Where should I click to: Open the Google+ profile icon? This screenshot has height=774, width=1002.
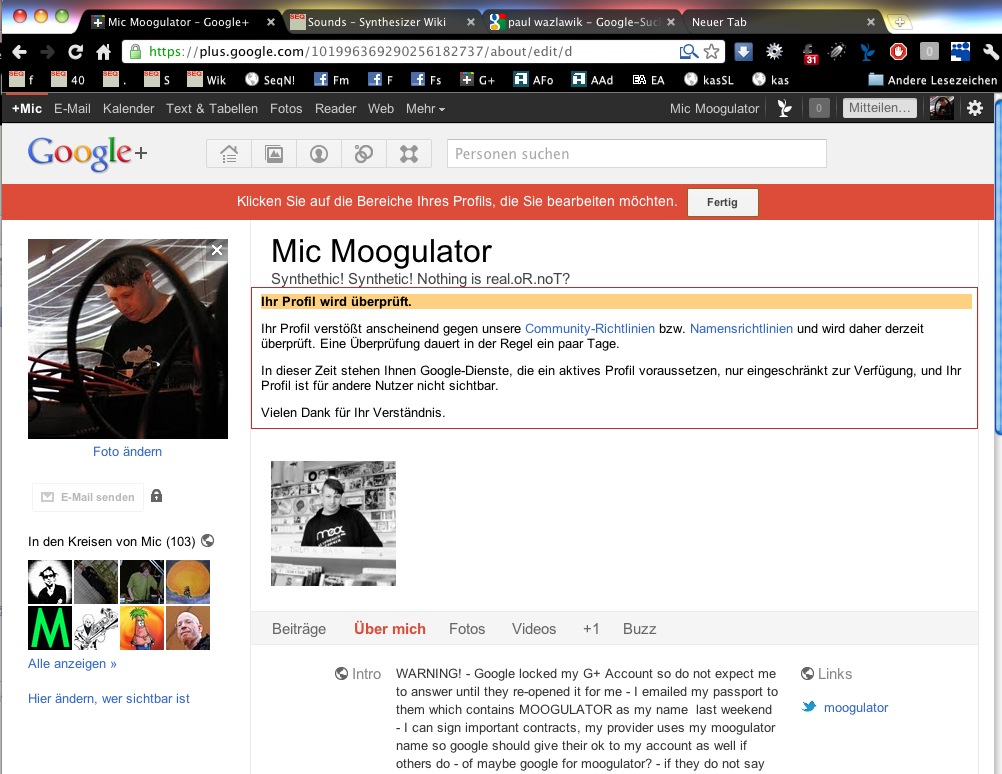[319, 154]
